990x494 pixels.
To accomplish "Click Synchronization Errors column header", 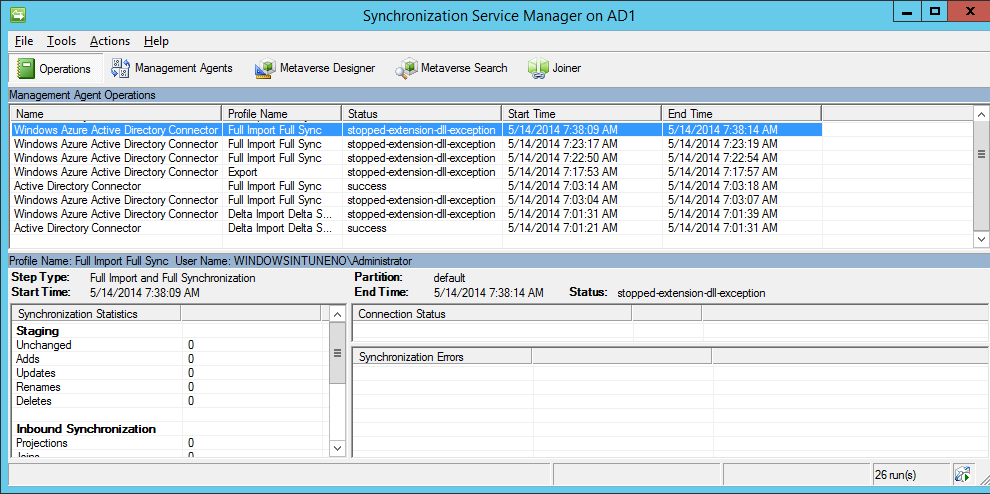I will click(442, 357).
